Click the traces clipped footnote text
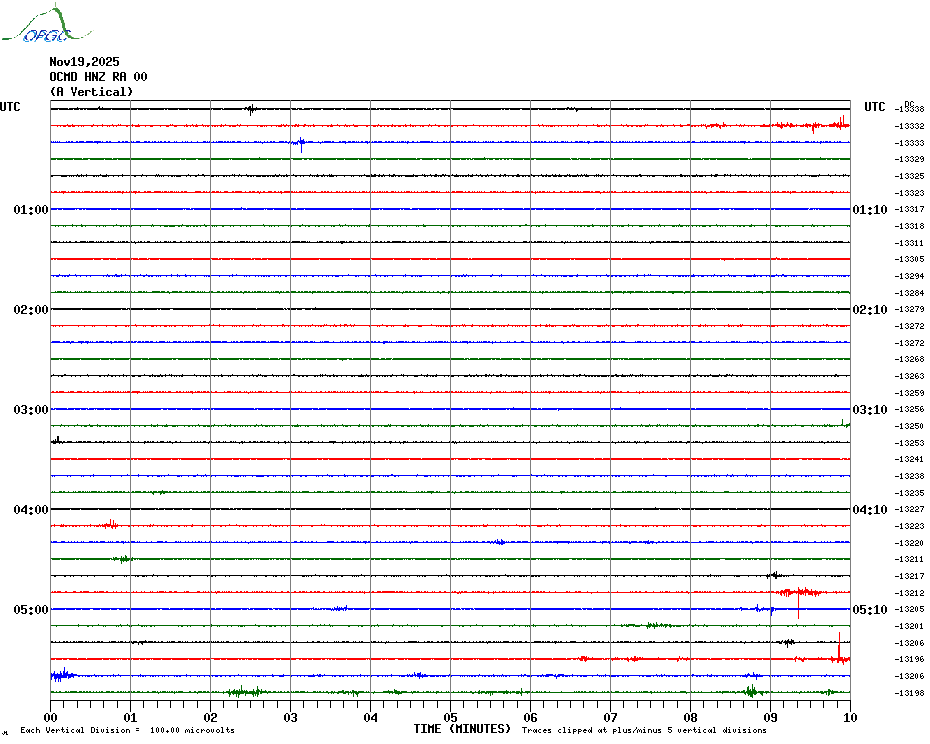This screenshot has width=930, height=744. 644,731
